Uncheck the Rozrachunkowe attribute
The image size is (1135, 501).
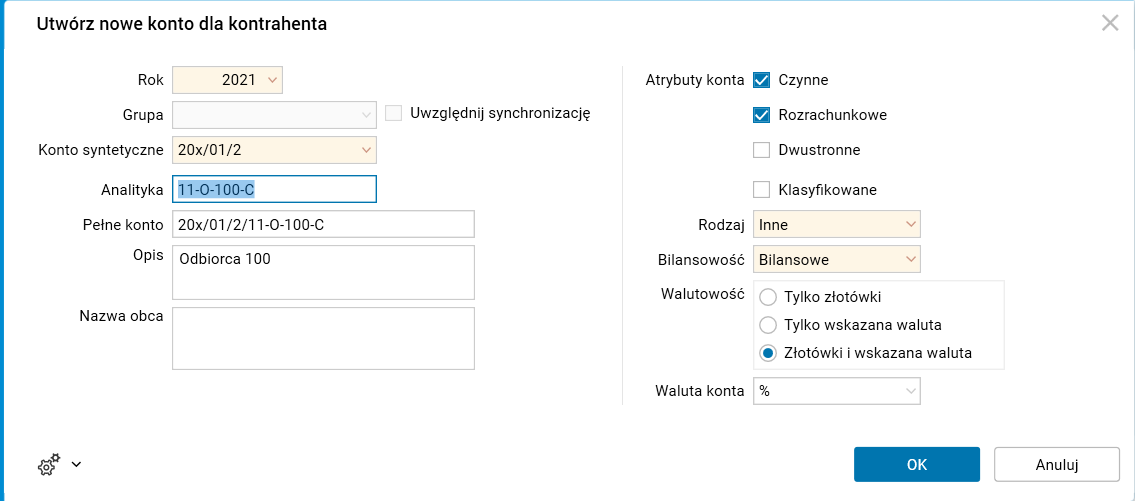[762, 115]
